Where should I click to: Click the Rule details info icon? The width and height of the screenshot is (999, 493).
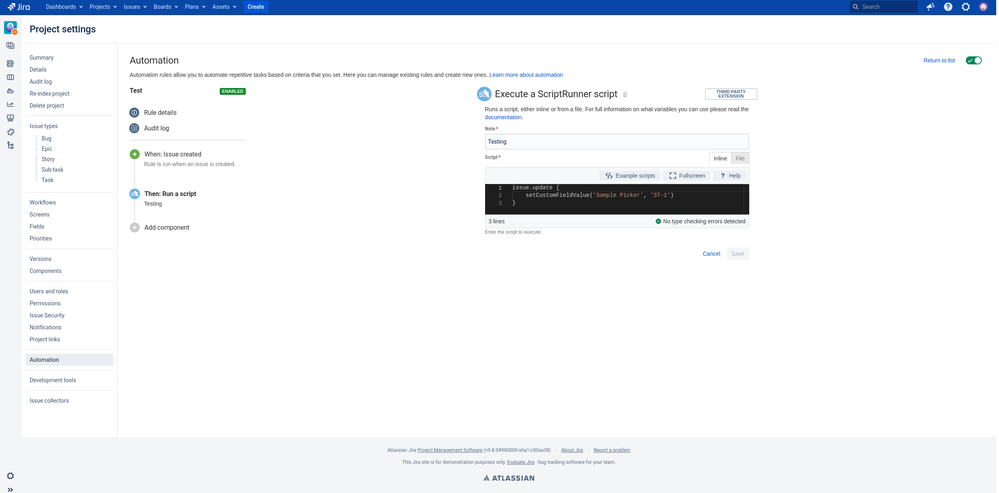pyautogui.click(x=134, y=113)
